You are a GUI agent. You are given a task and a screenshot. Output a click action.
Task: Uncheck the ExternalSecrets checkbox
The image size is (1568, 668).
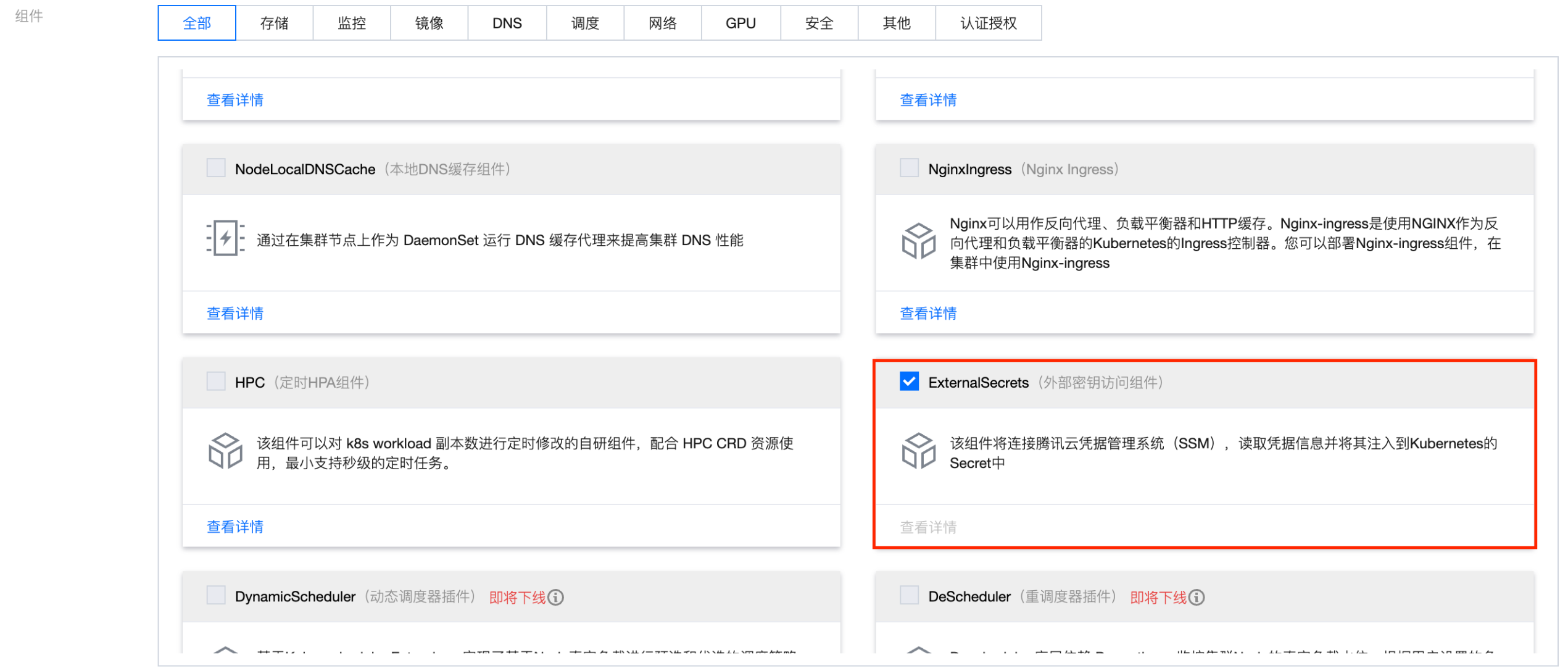pyautogui.click(x=909, y=382)
